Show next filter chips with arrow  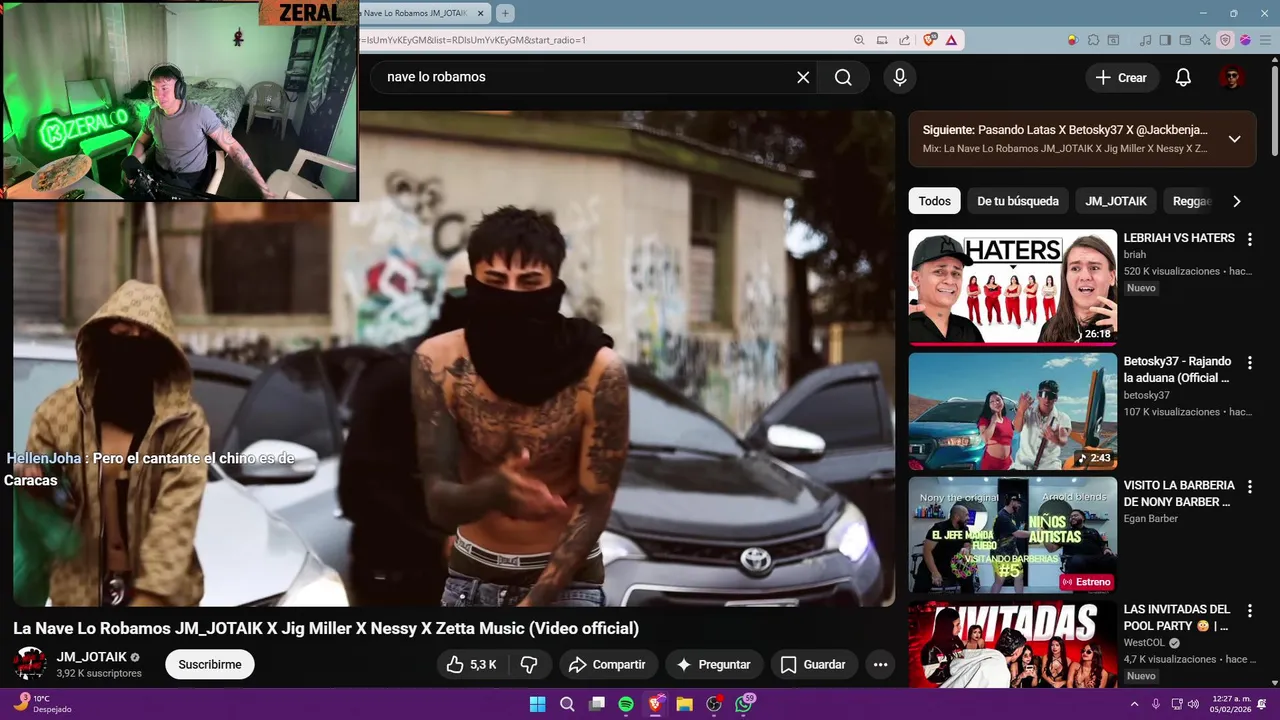1237,201
